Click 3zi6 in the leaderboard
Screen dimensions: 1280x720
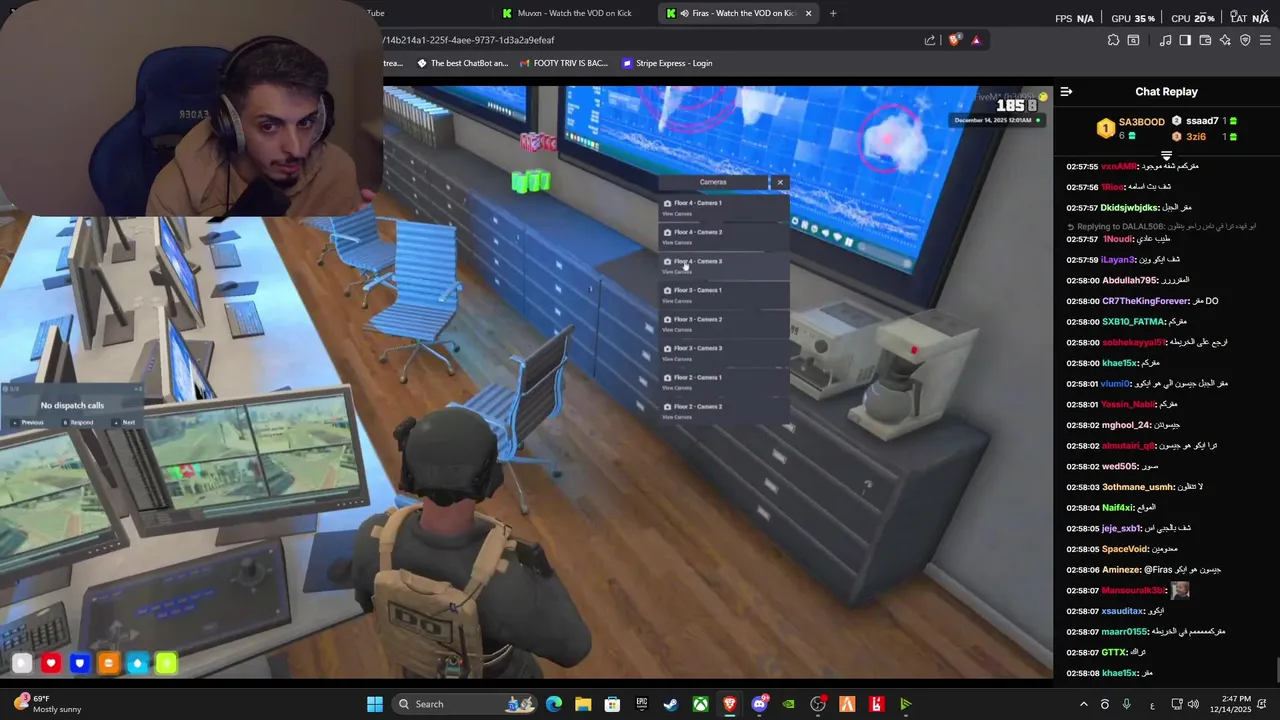(x=1196, y=136)
